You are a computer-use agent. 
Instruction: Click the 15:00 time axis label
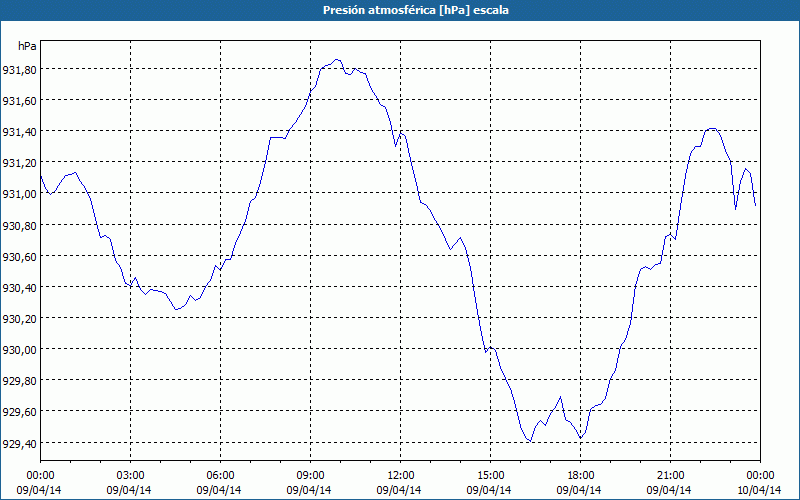coord(490,475)
